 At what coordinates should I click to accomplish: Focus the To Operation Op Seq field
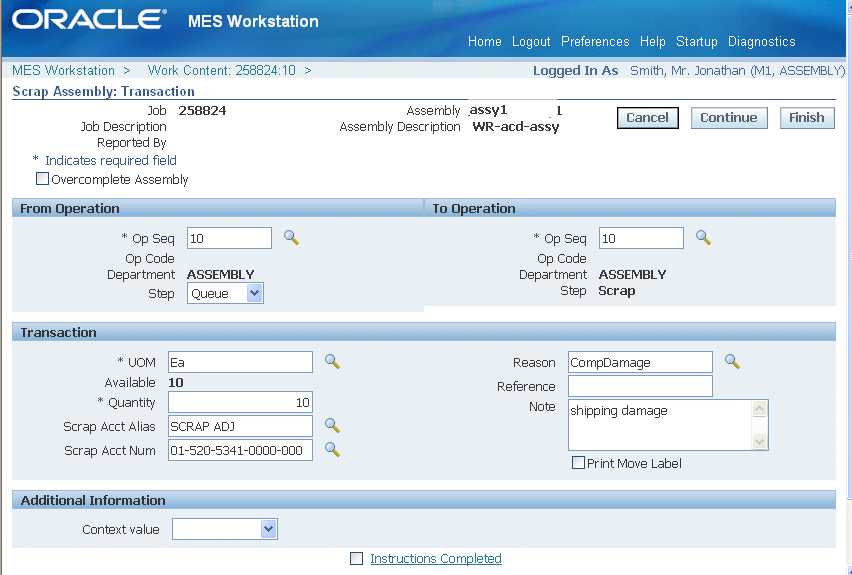[x=641, y=238]
